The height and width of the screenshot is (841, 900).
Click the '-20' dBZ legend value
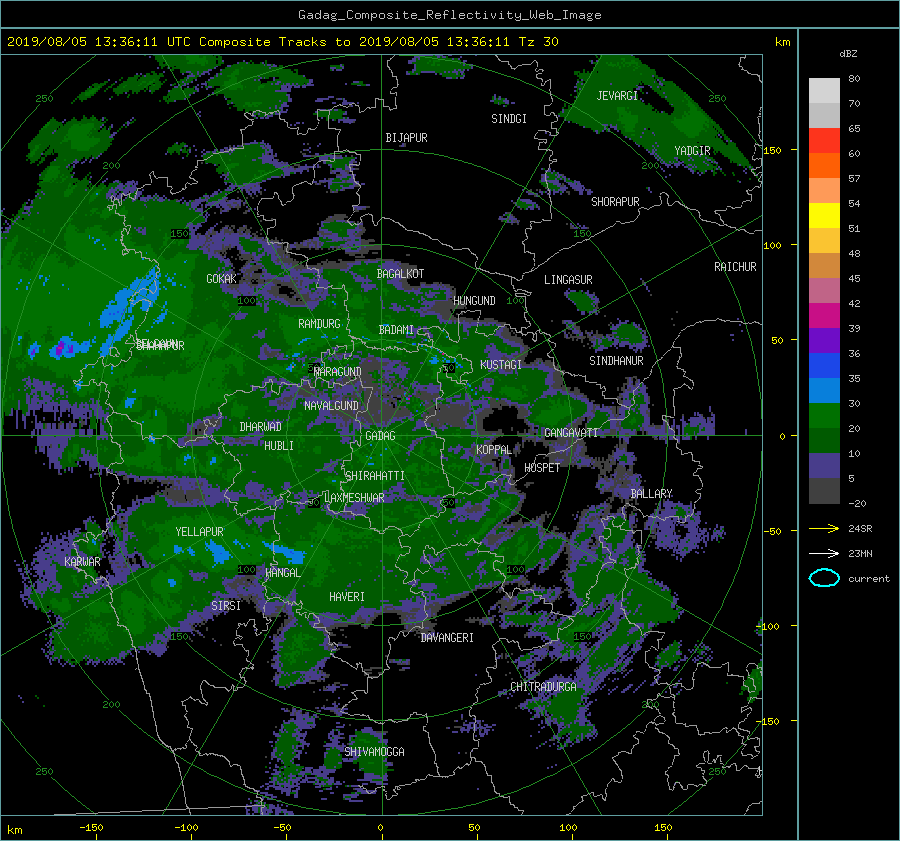click(x=856, y=503)
